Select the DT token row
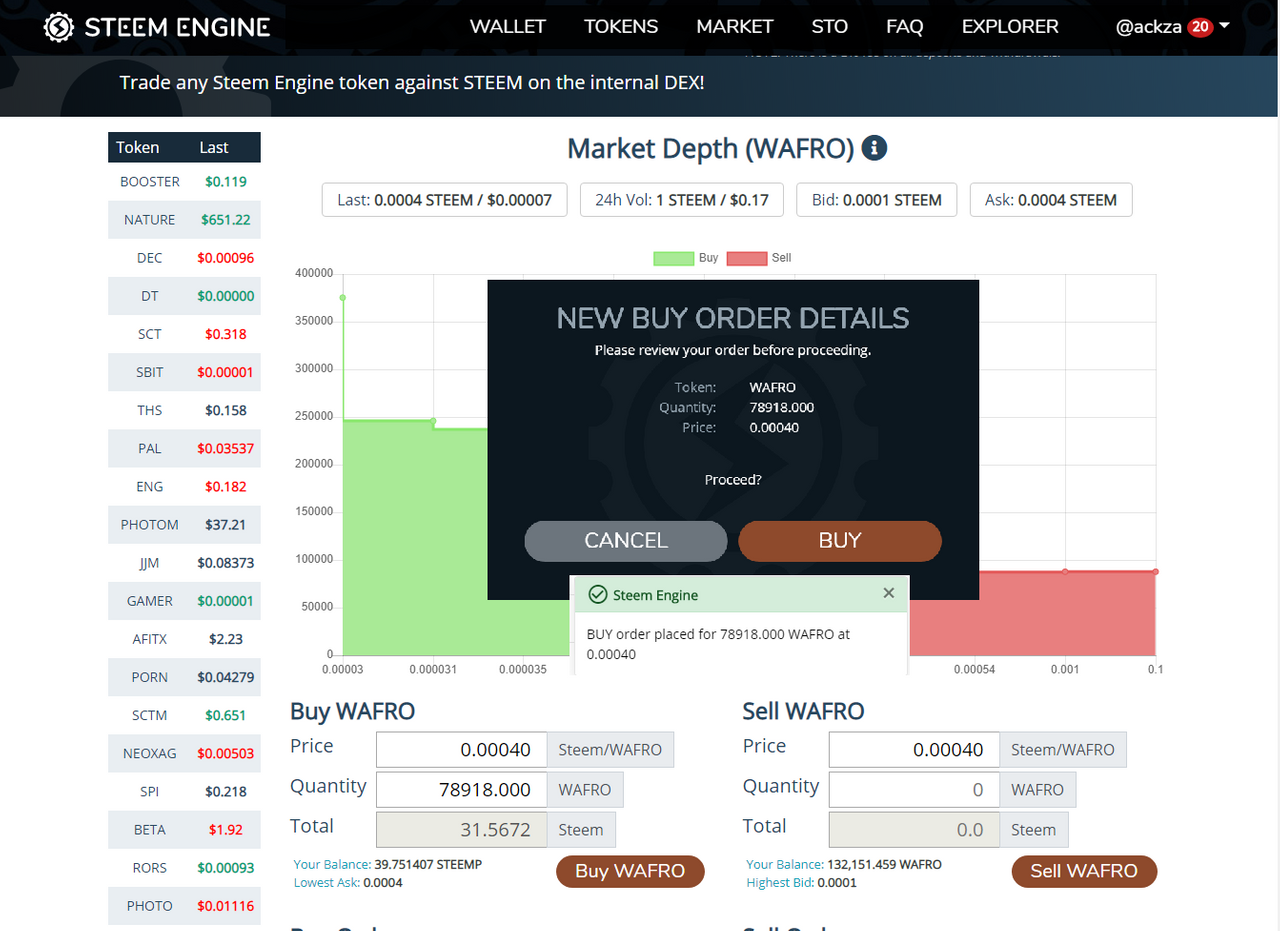This screenshot has width=1280, height=931. coord(184,296)
